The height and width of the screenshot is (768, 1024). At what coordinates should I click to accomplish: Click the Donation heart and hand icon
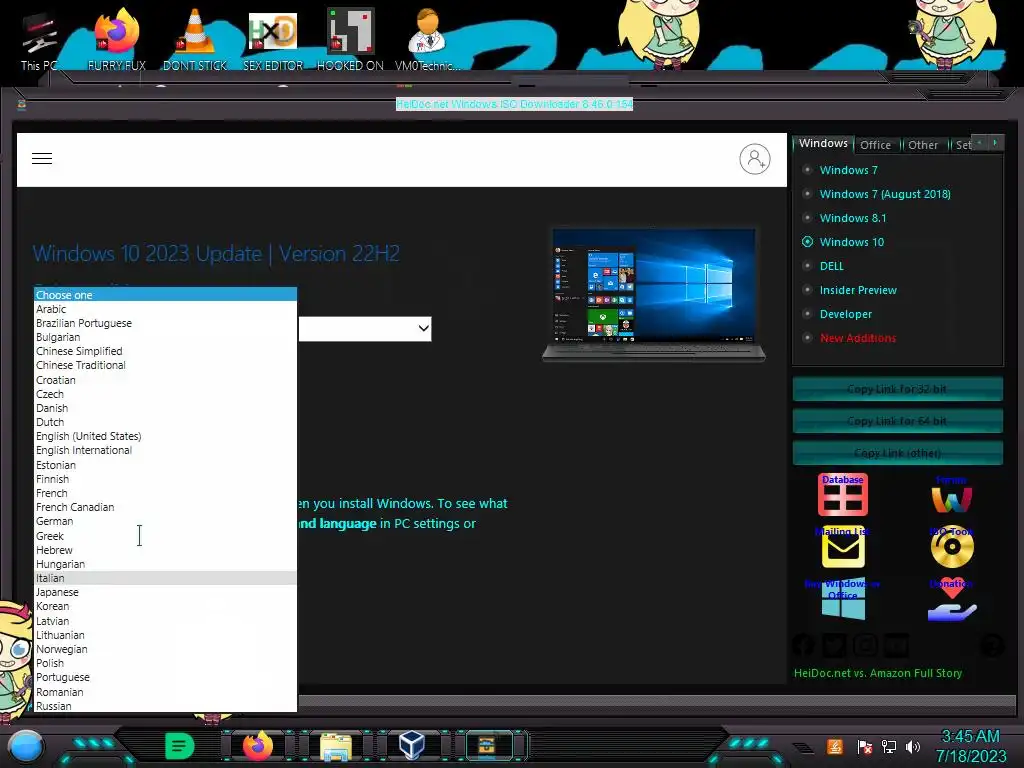tap(952, 600)
